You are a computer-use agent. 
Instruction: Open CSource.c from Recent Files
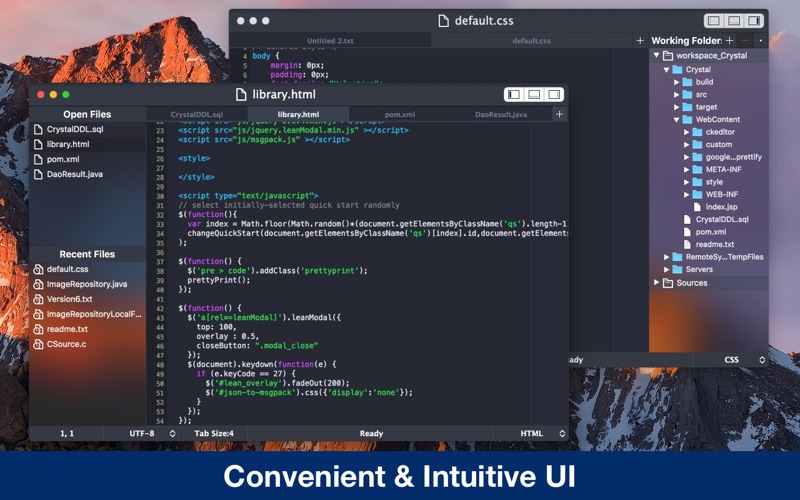coord(66,344)
